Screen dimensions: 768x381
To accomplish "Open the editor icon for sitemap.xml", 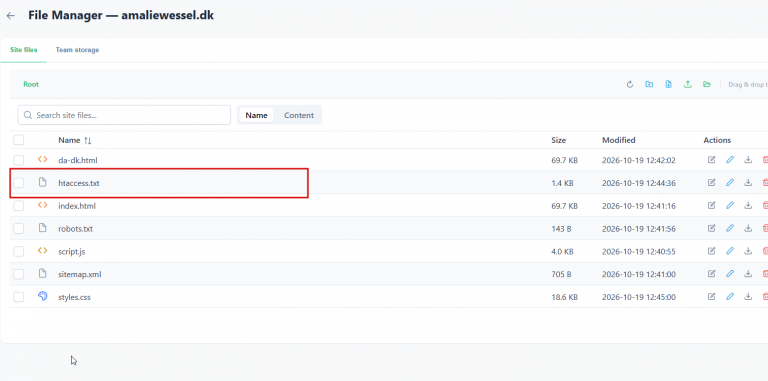I will coord(711,274).
